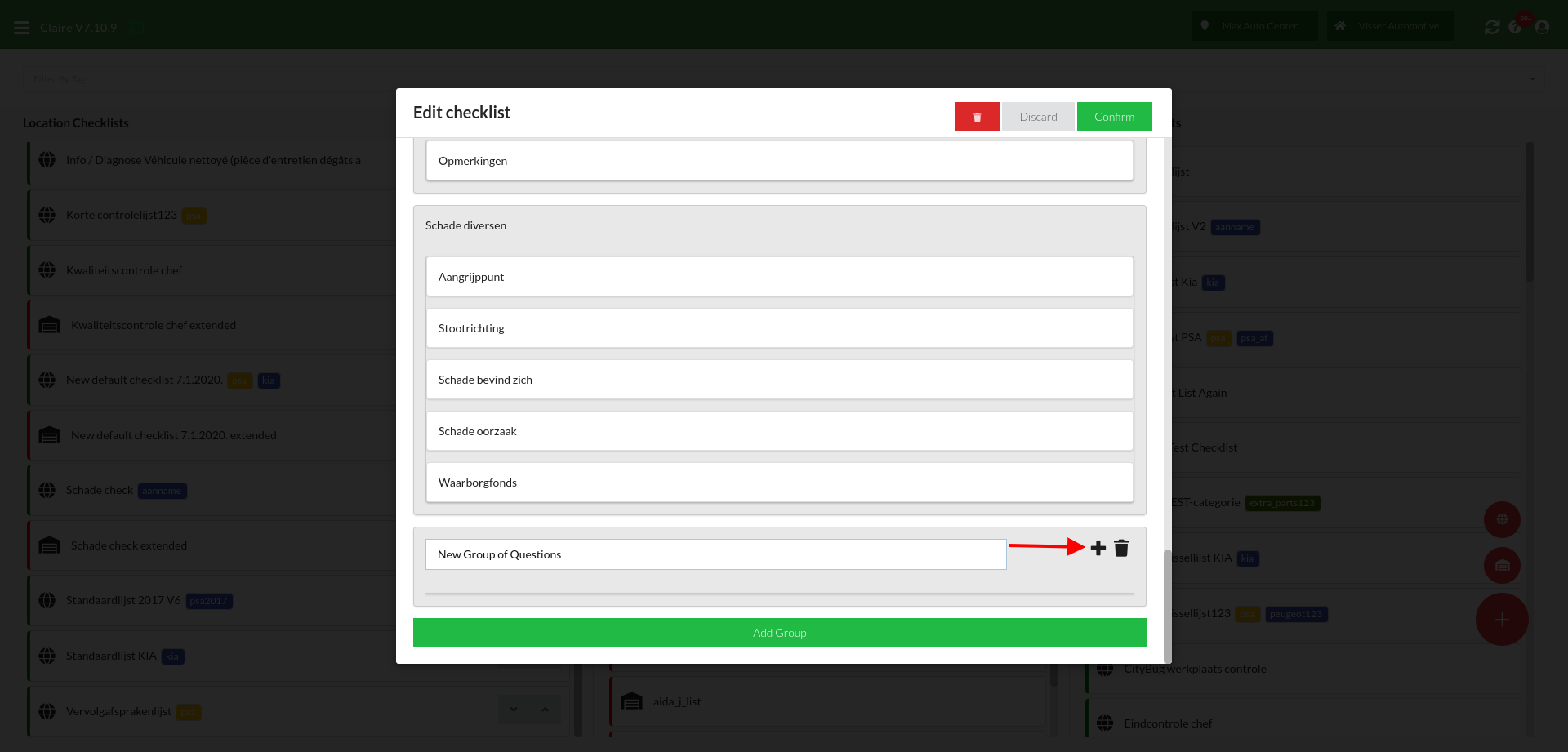This screenshot has width=1568, height=752.
Task: Click the down chevron on the Vervolgafsprakenlijst row
Action: coord(514,710)
